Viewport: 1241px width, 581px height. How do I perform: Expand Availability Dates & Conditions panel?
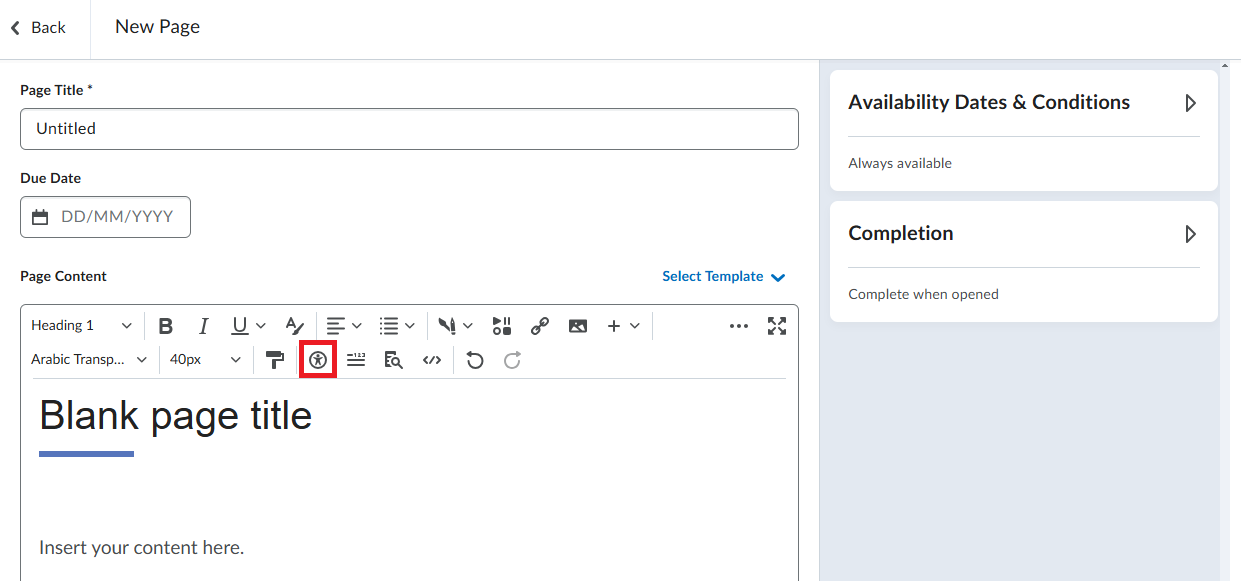pos(1190,103)
